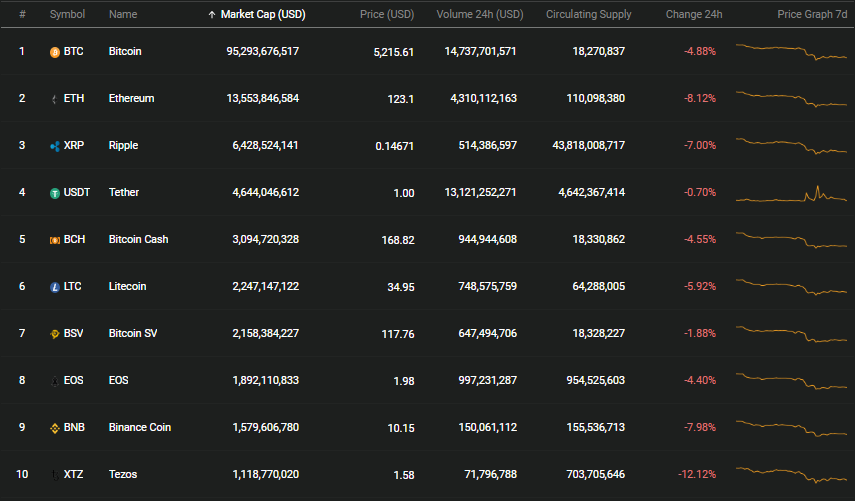The image size is (855, 501).
Task: Click the Ethereum ETH coin icon
Action: click(55, 99)
